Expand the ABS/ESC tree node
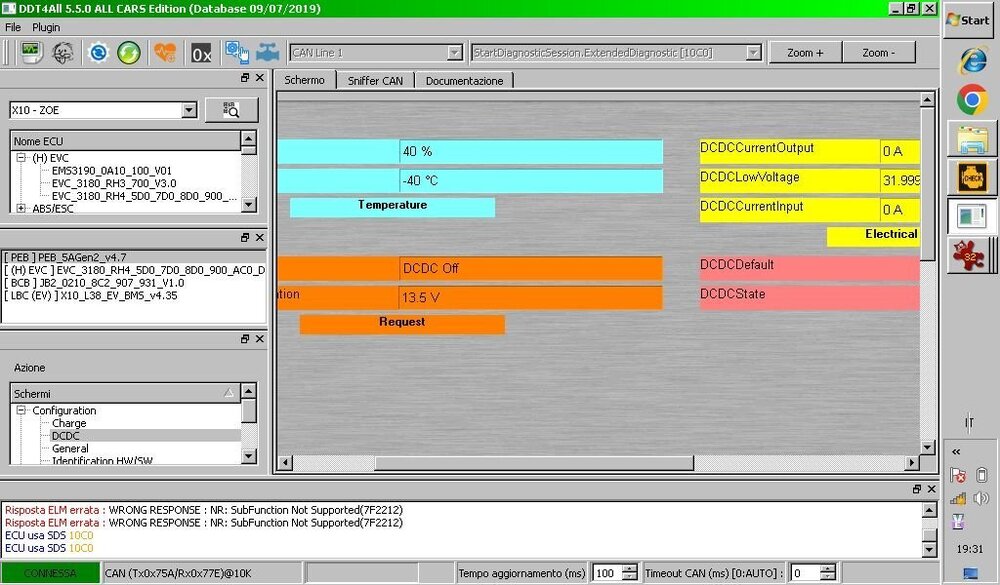 coord(22,208)
